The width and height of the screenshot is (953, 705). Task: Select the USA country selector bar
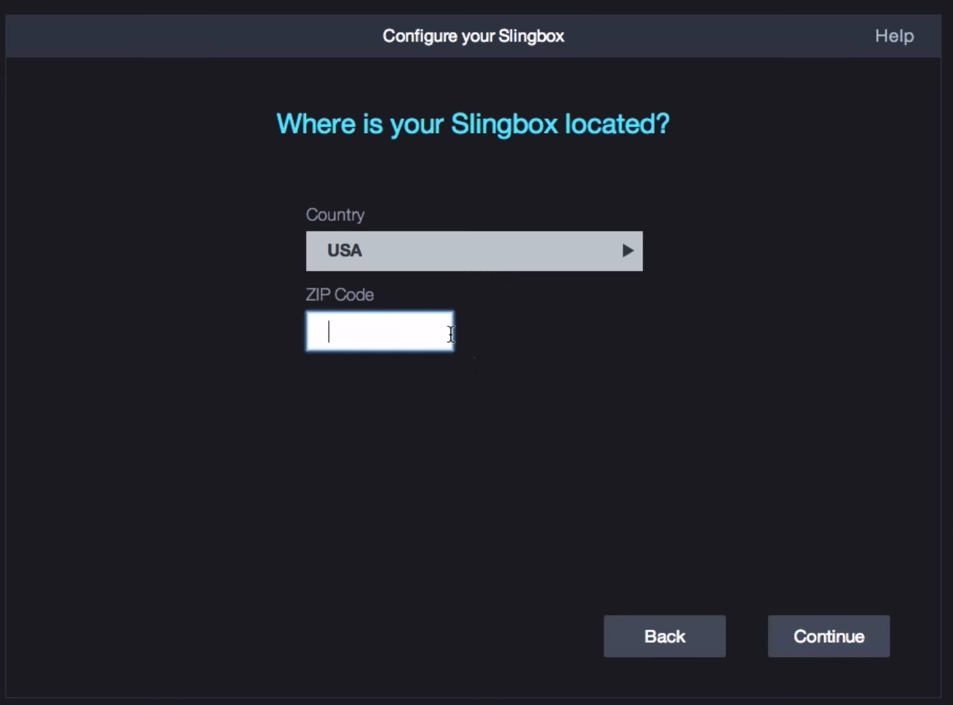(474, 250)
